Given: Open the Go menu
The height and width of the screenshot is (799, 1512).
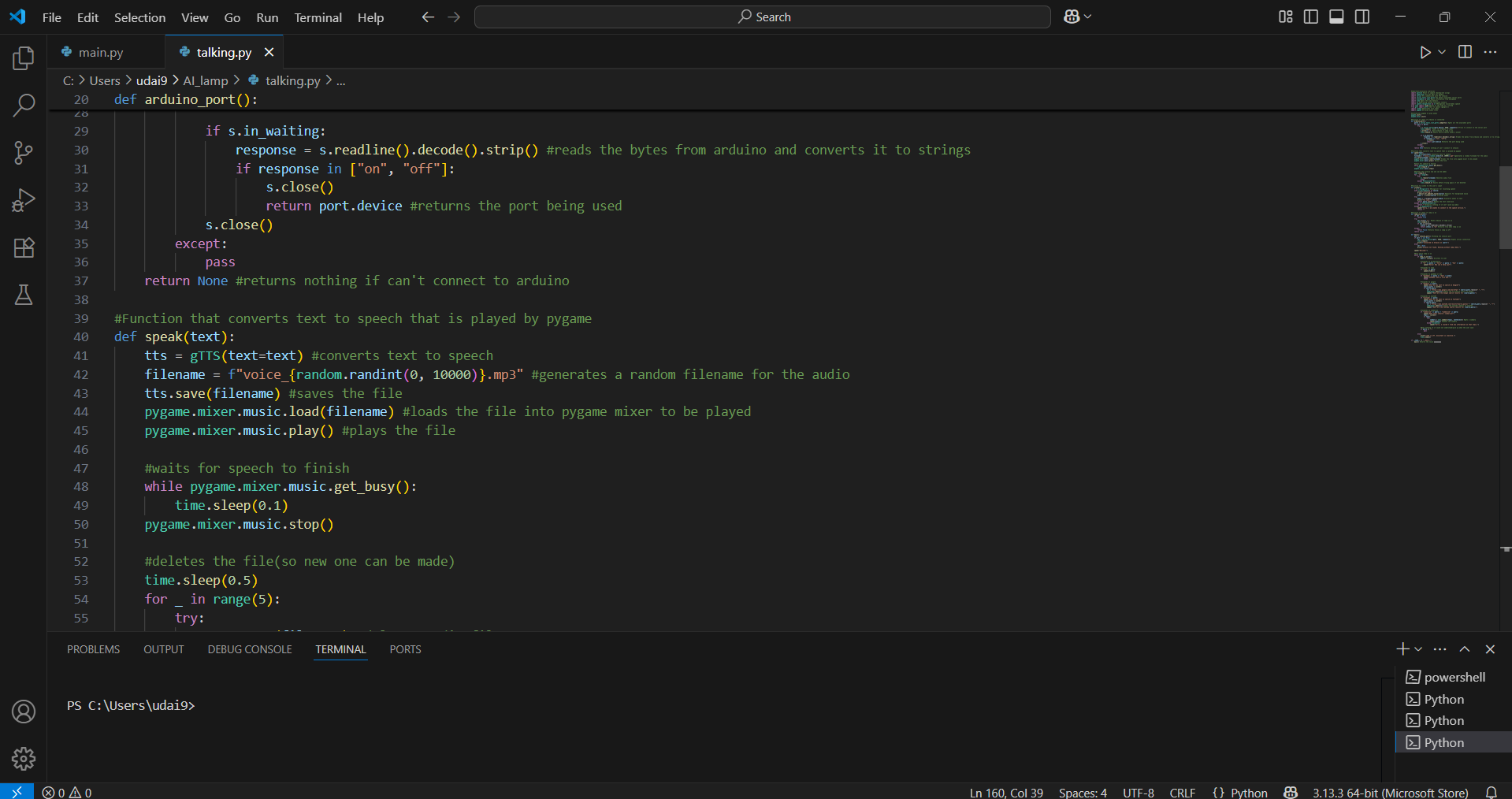Looking at the screenshot, I should tap(232, 17).
